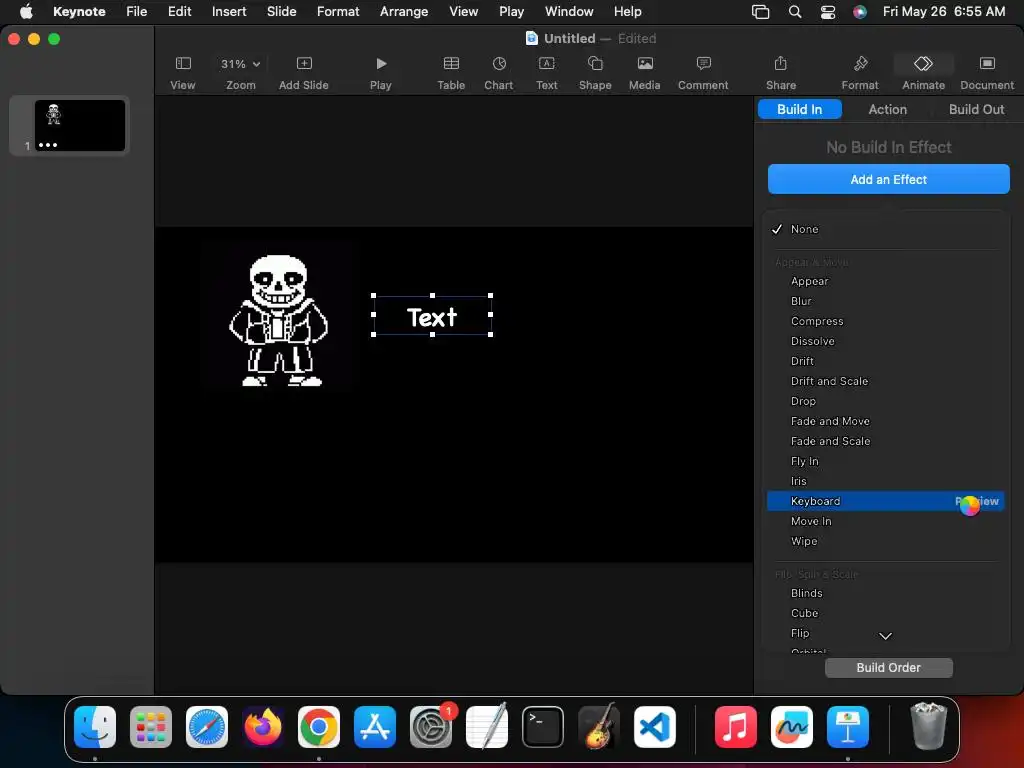
Task: Open the 31% Zoom dropdown
Action: click(x=240, y=64)
